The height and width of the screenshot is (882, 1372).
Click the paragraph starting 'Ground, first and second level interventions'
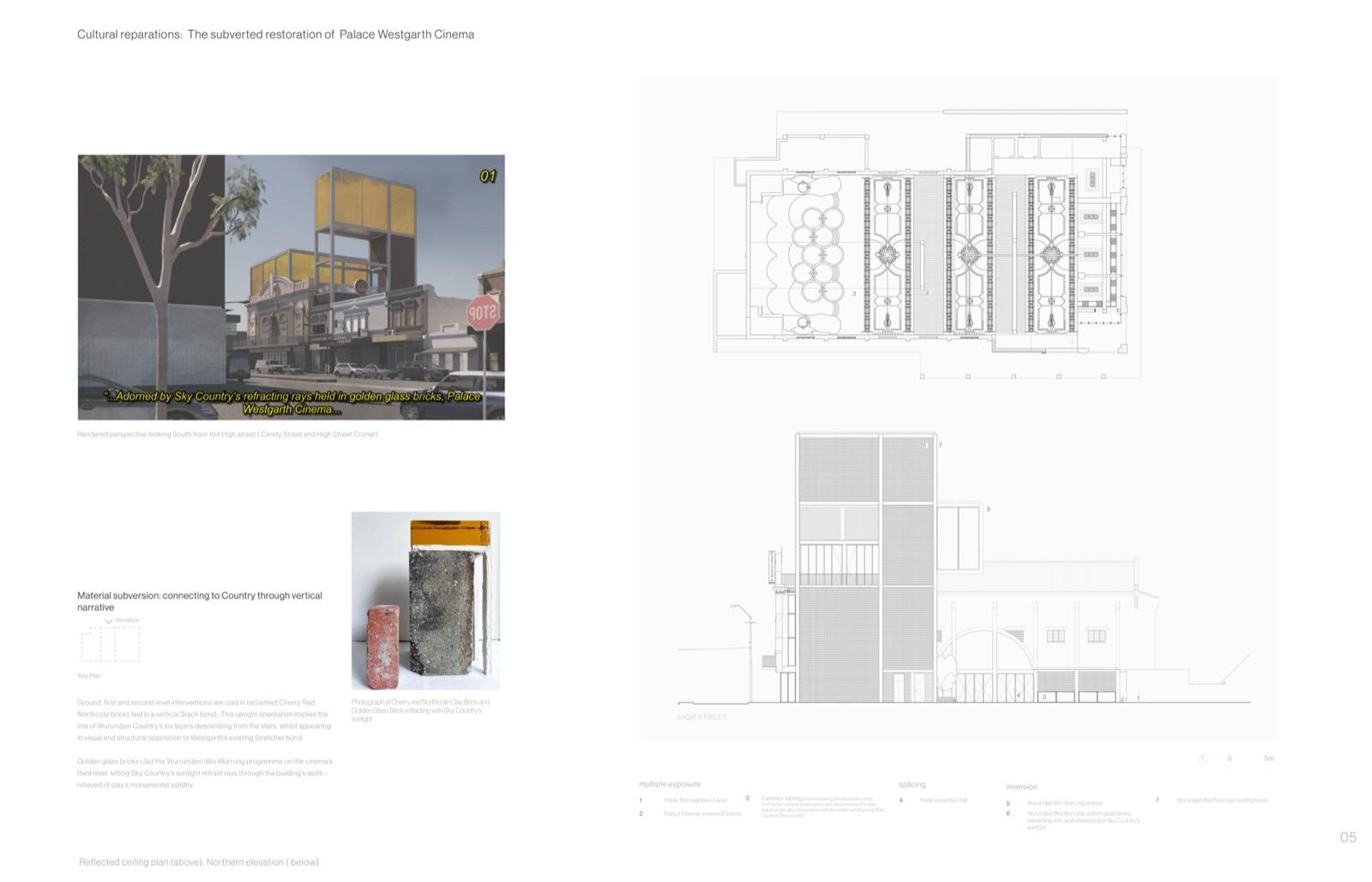pos(204,720)
